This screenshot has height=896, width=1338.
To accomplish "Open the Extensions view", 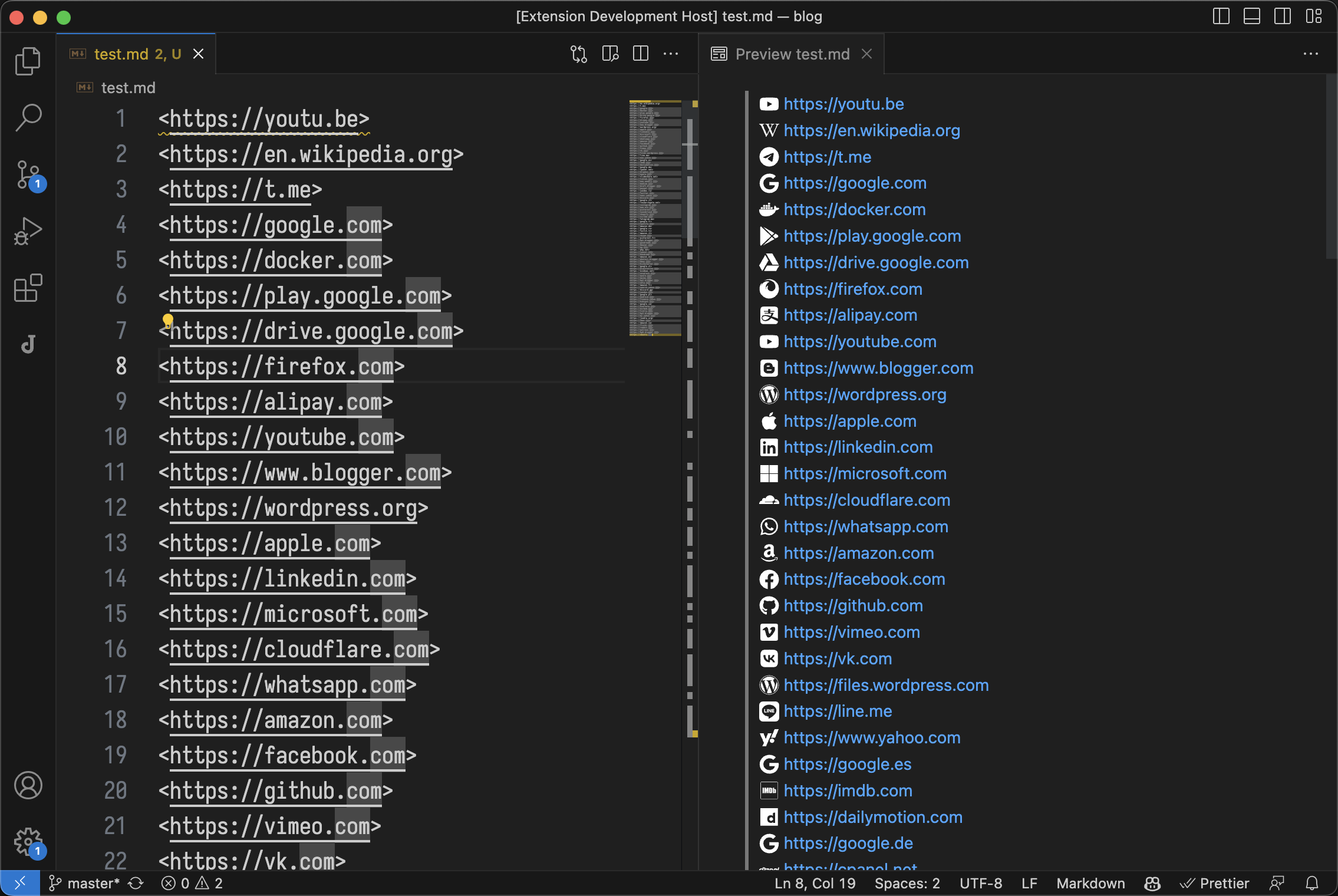I will click(28, 288).
